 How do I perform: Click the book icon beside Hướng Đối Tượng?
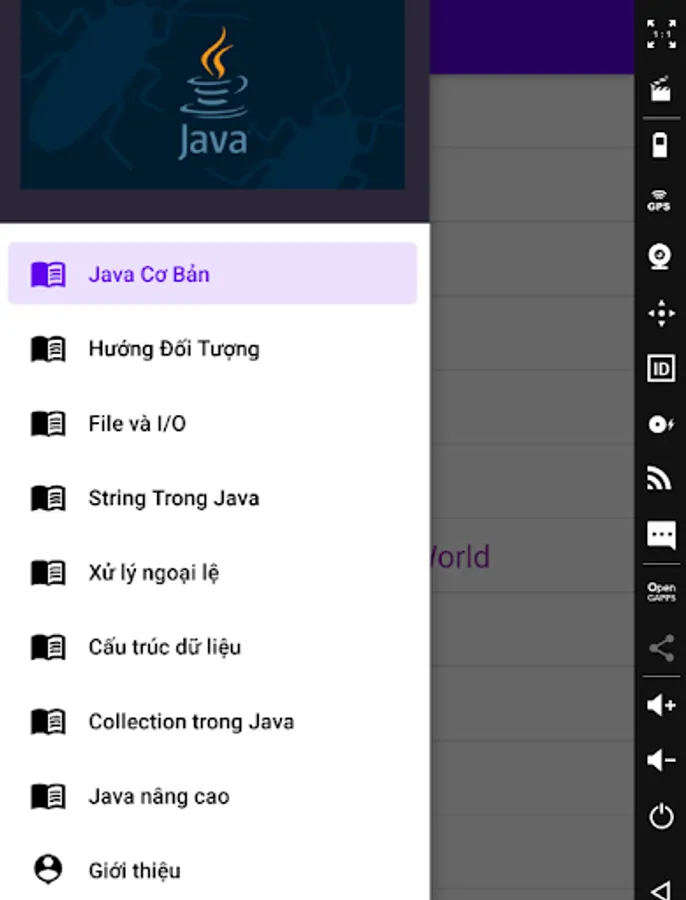[x=48, y=349]
